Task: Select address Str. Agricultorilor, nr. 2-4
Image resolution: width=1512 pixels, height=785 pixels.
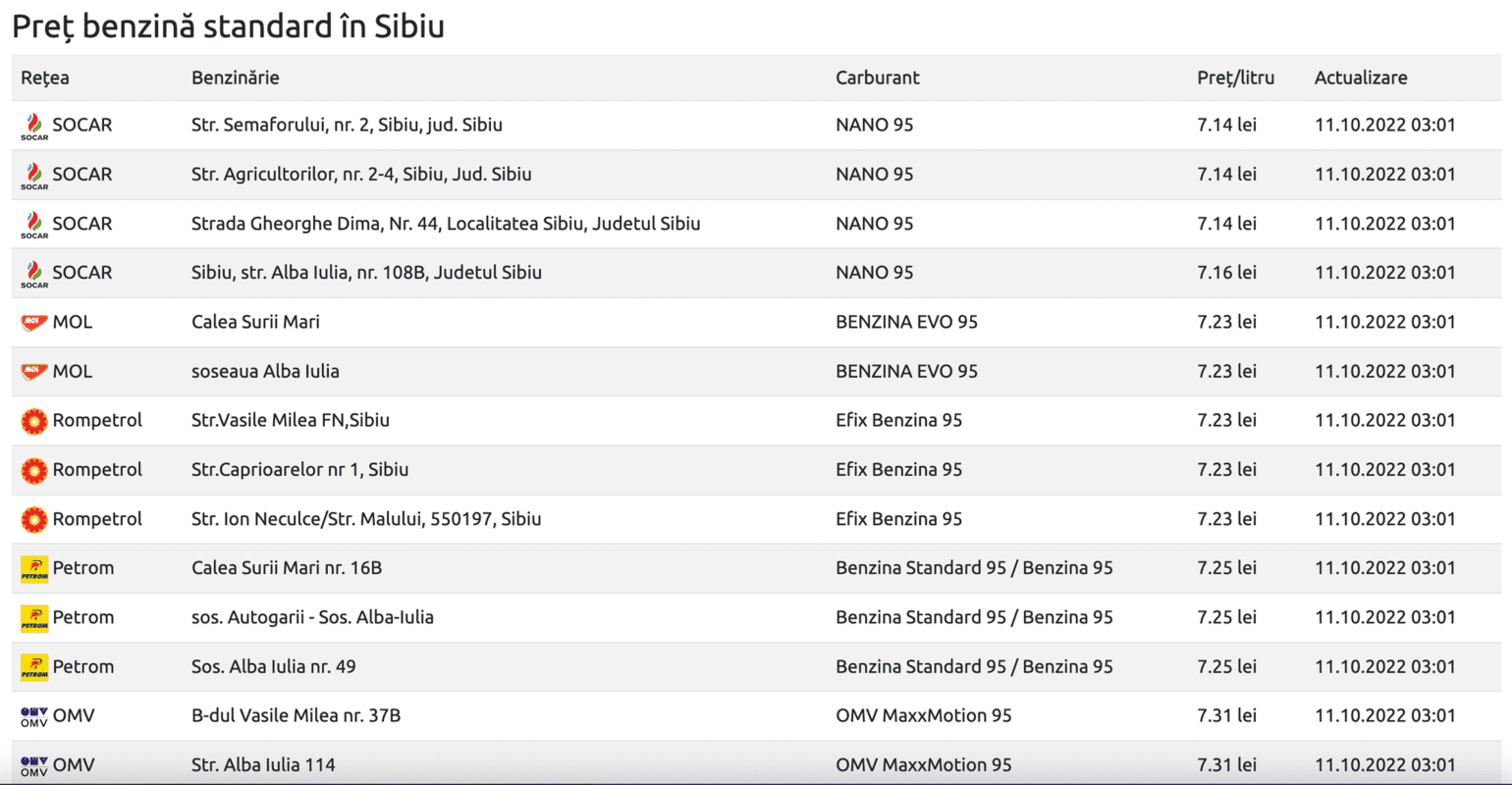Action: pos(361,175)
